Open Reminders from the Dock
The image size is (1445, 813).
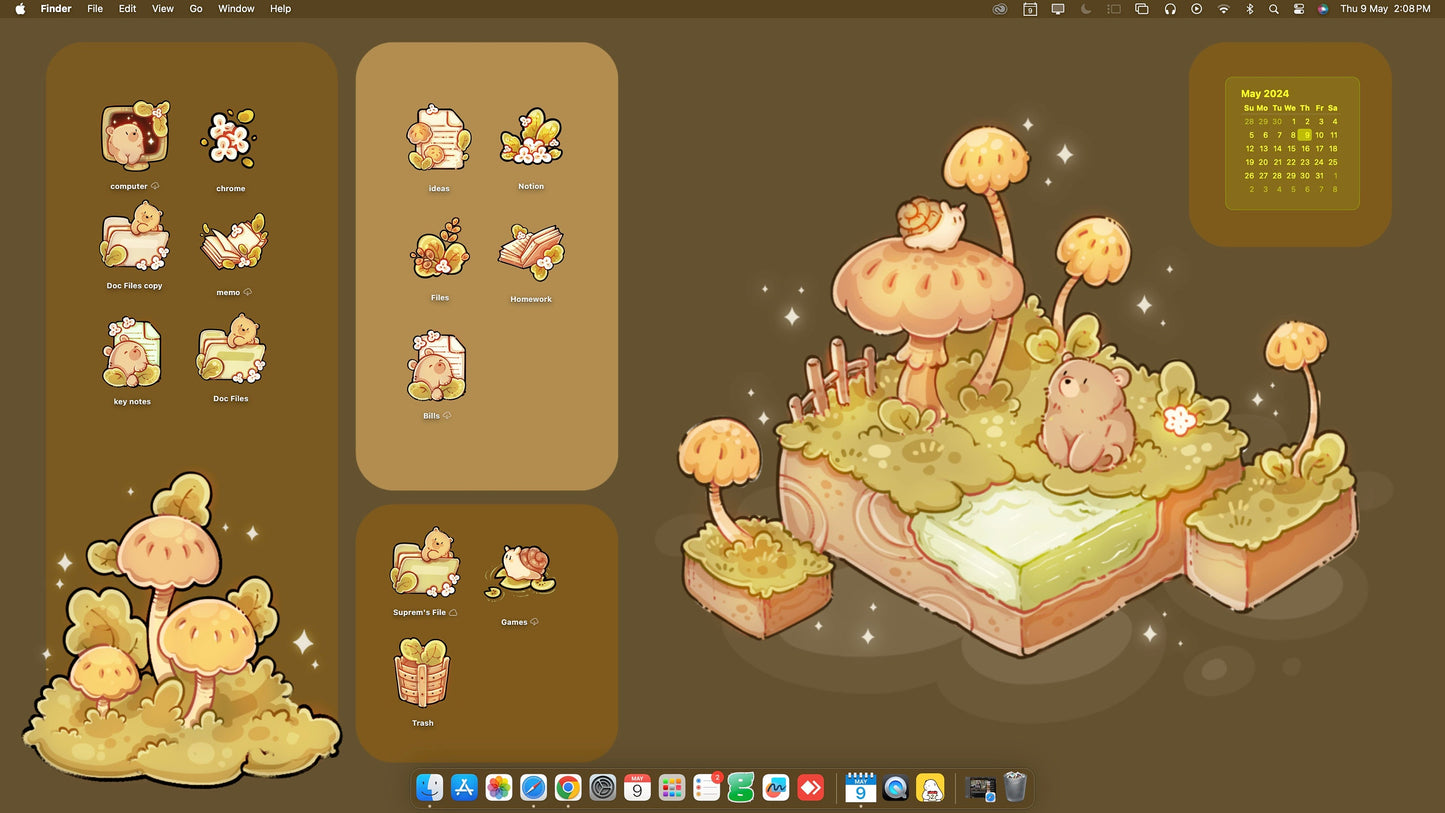[706, 788]
